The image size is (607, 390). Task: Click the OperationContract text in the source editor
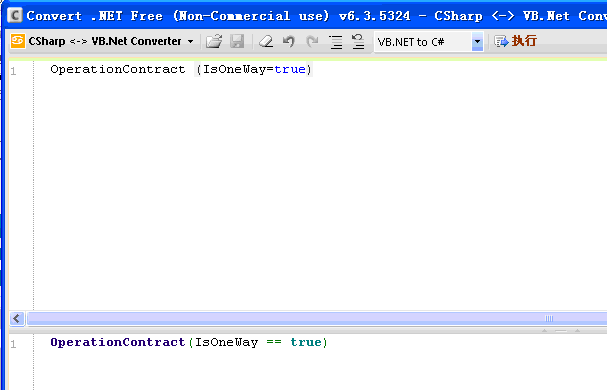coord(118,69)
